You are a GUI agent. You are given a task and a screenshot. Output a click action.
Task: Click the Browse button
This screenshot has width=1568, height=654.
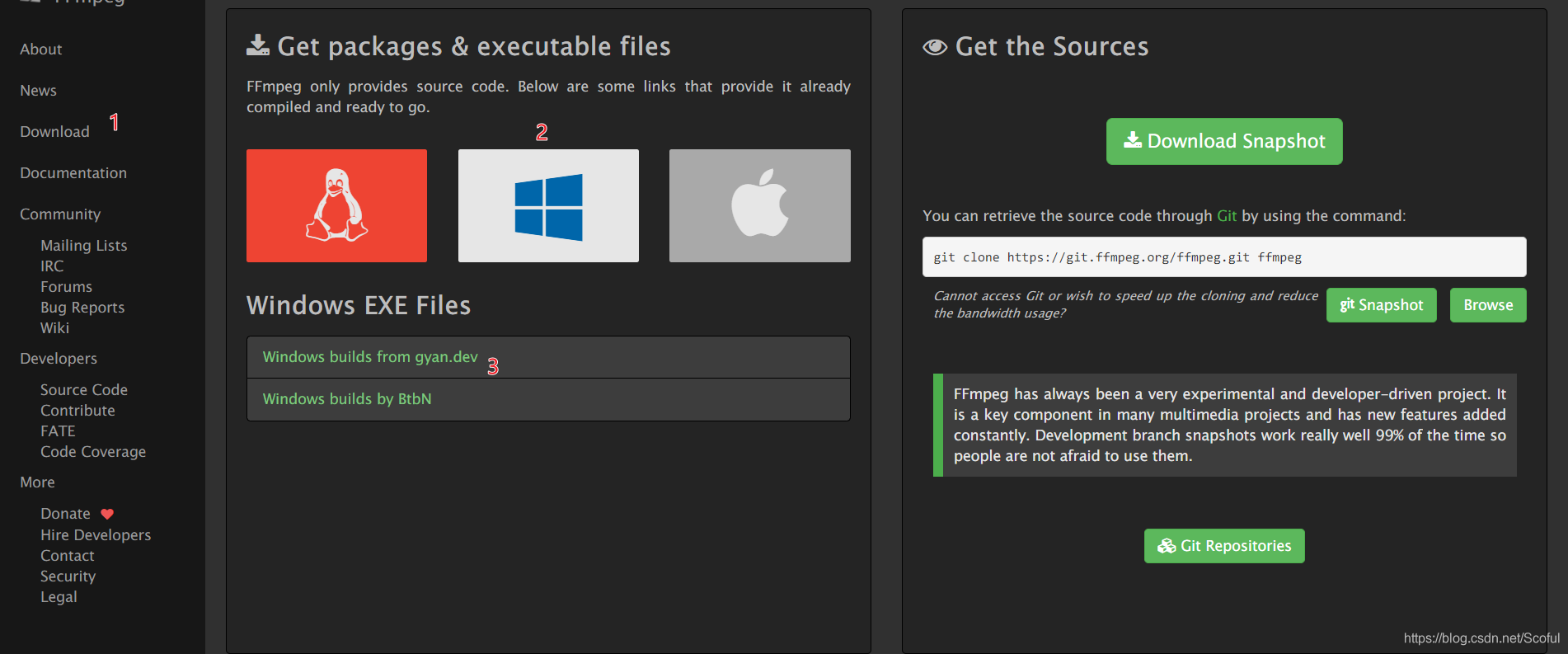pos(1488,305)
